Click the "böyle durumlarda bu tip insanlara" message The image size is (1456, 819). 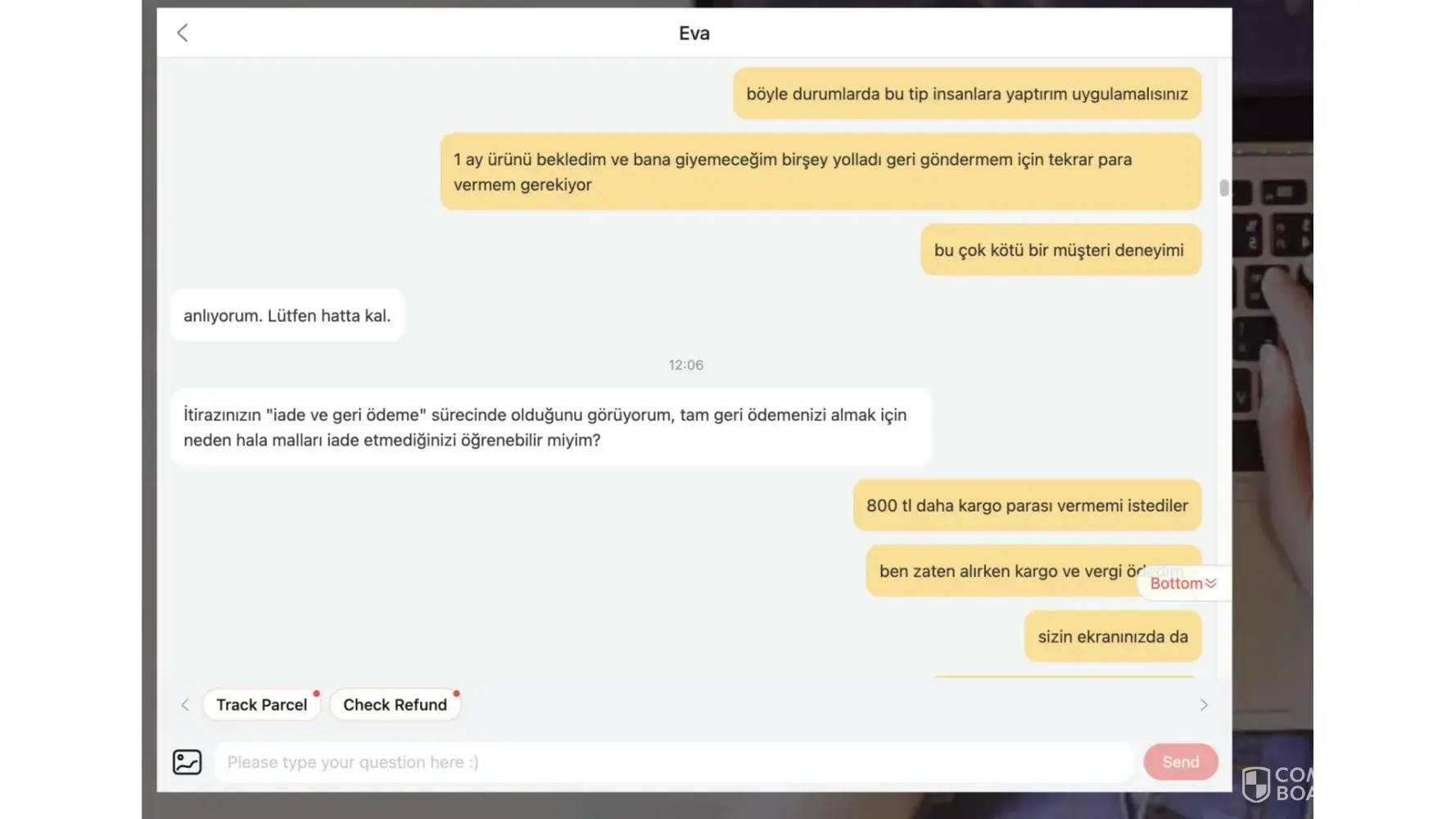click(x=967, y=93)
